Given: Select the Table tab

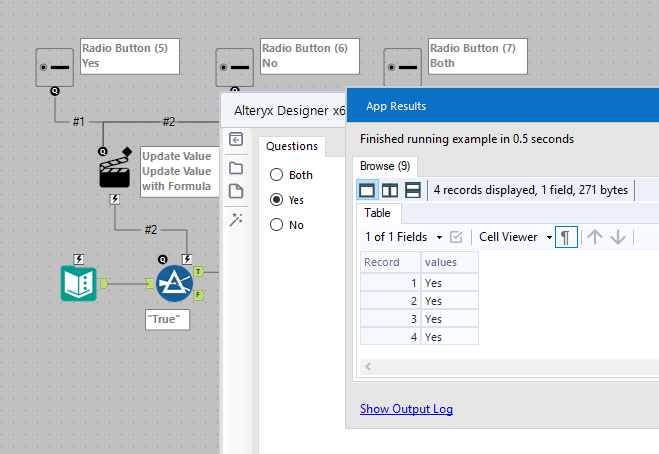Looking at the screenshot, I should (377, 213).
